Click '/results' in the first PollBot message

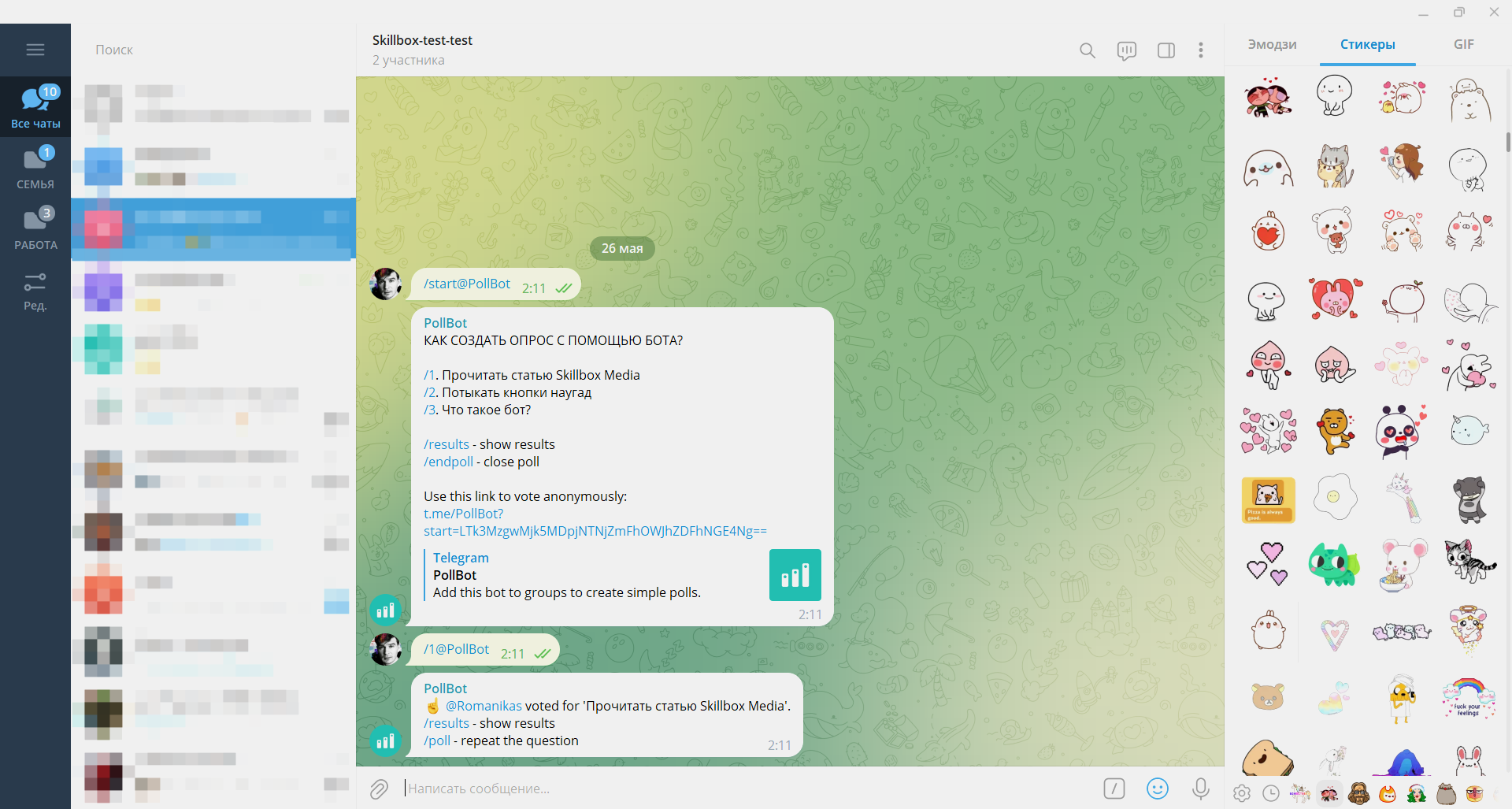pyautogui.click(x=447, y=444)
